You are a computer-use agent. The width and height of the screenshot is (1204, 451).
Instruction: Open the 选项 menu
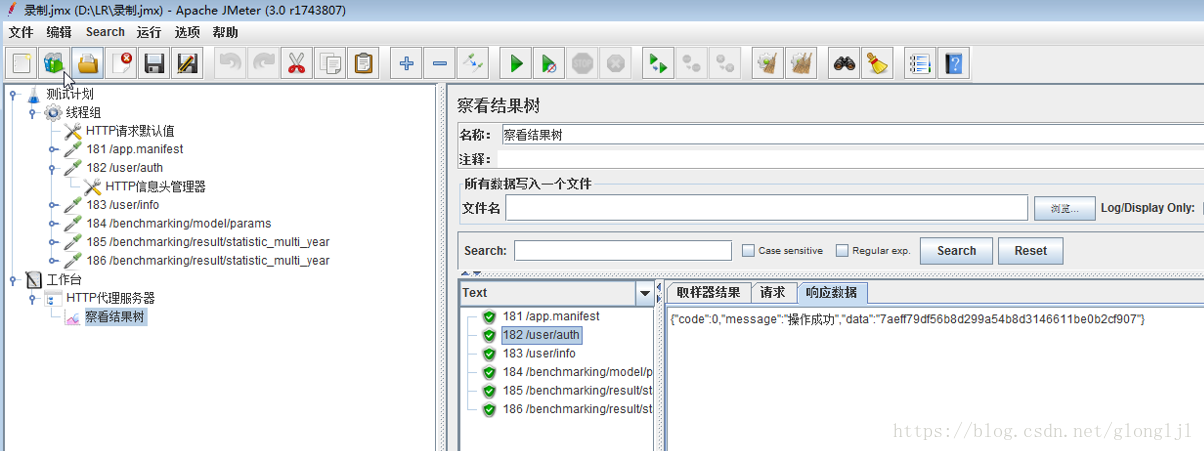coord(187,32)
